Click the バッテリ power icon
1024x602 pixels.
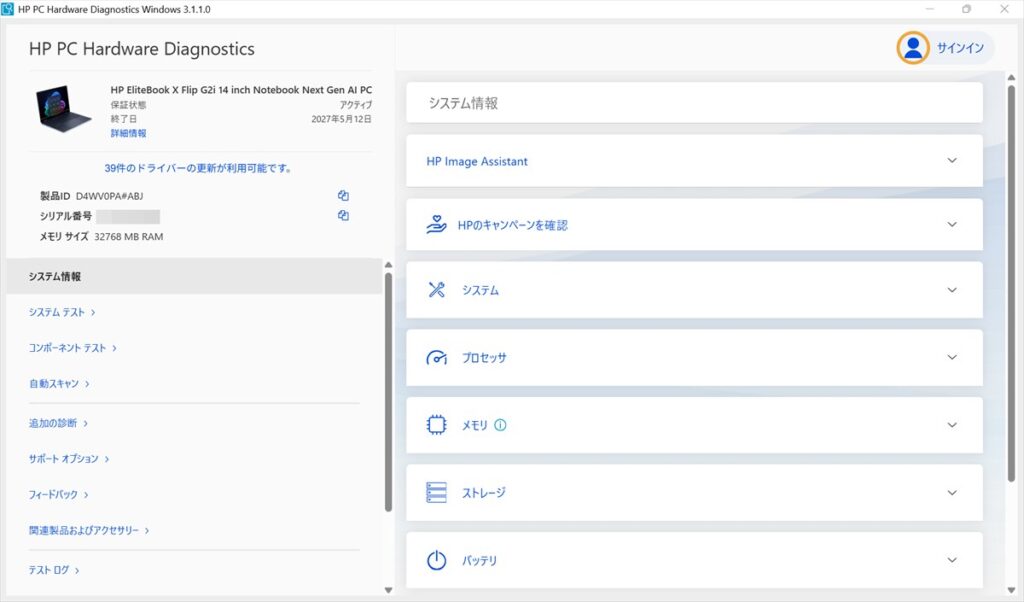click(436, 560)
